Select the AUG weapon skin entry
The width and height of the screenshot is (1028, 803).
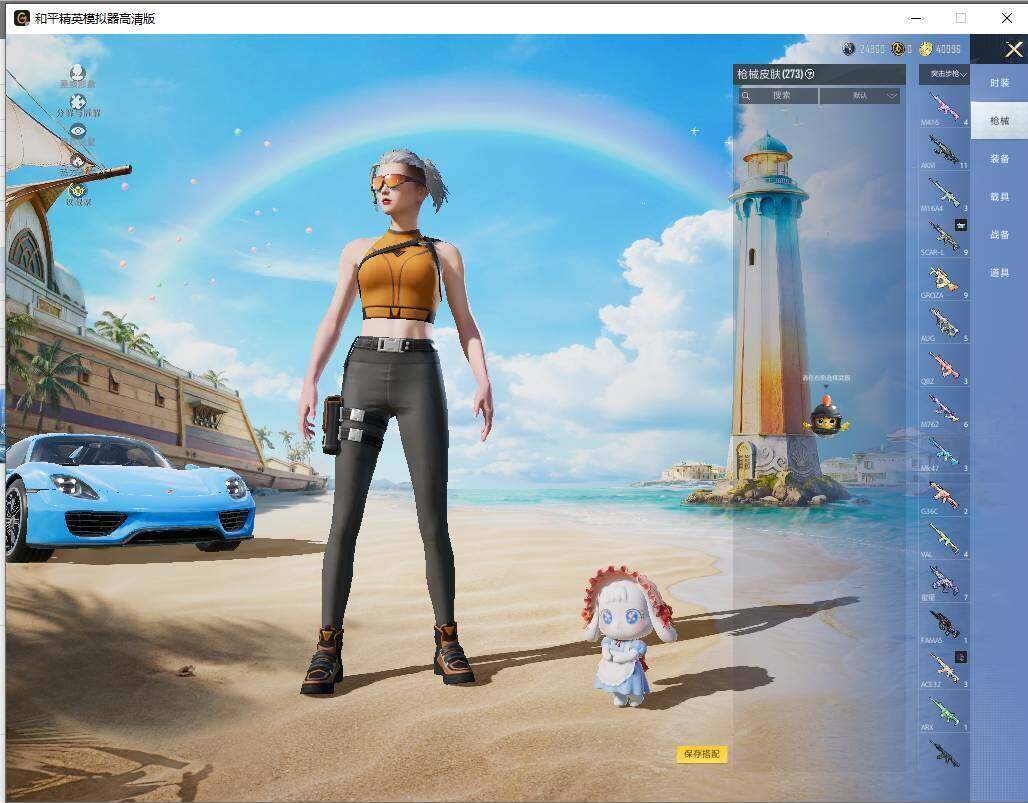point(944,324)
